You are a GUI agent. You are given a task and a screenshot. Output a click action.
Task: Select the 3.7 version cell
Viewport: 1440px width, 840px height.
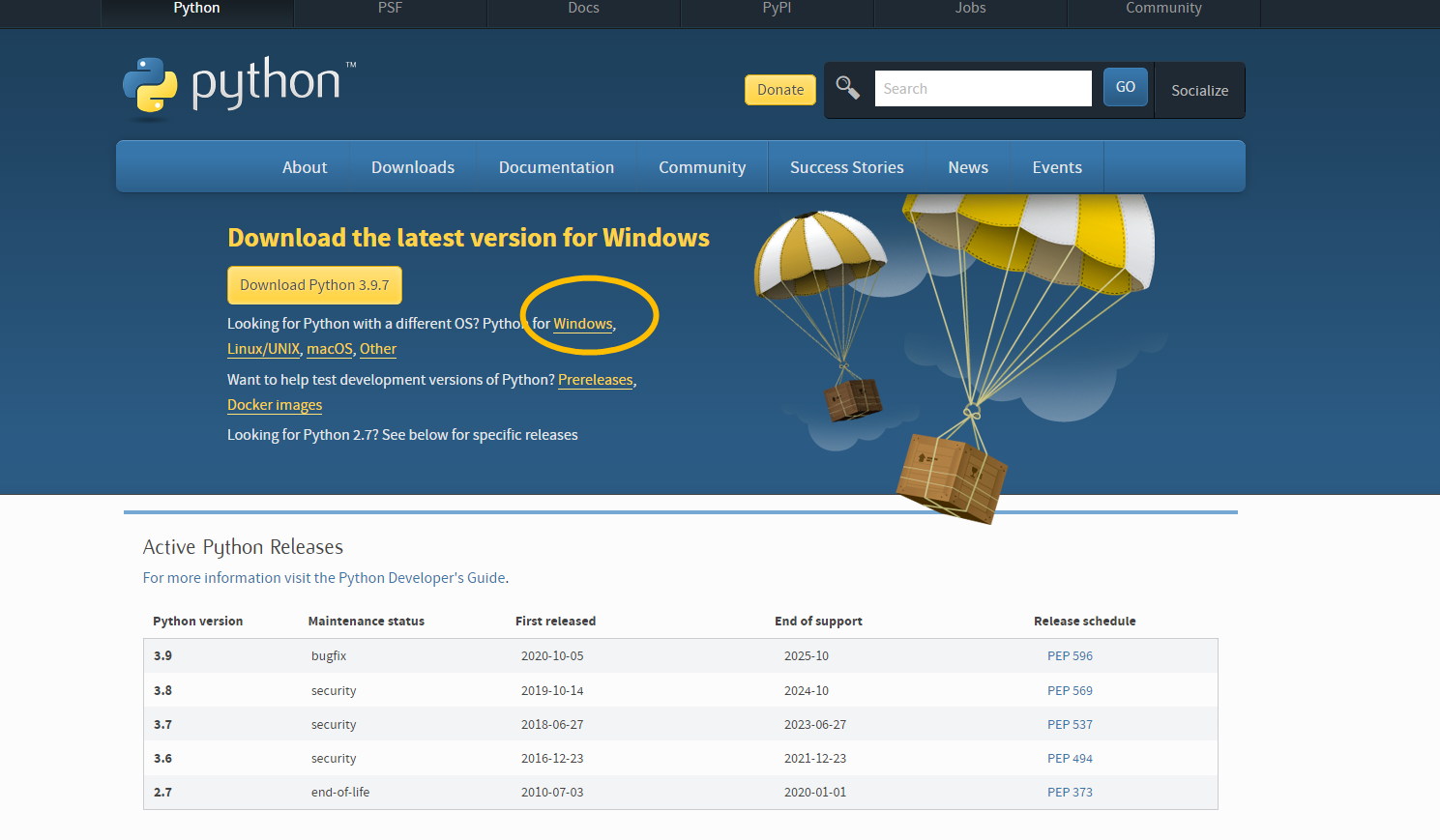162,725
